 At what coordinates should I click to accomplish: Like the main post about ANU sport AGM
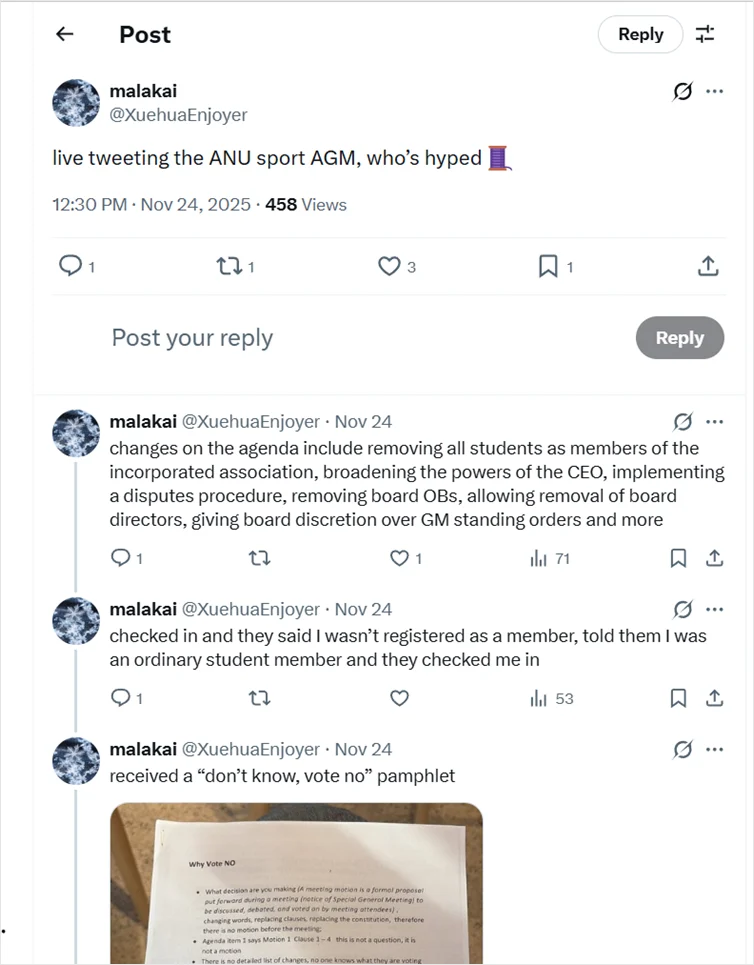point(389,266)
